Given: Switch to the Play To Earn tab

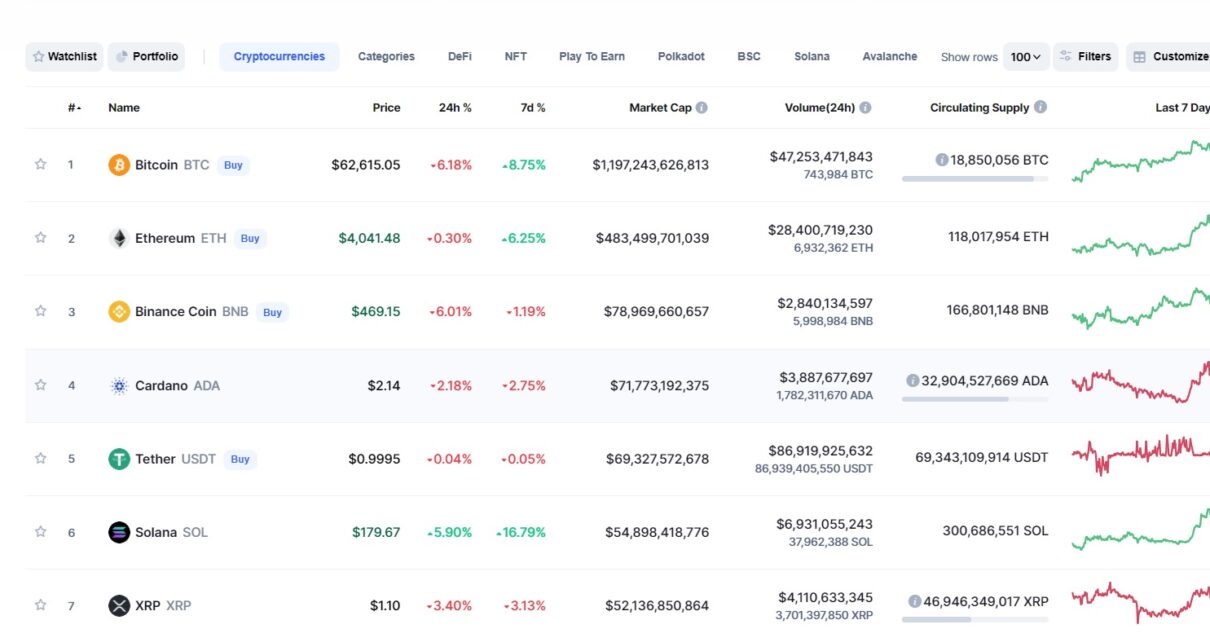Looking at the screenshot, I should coord(592,57).
